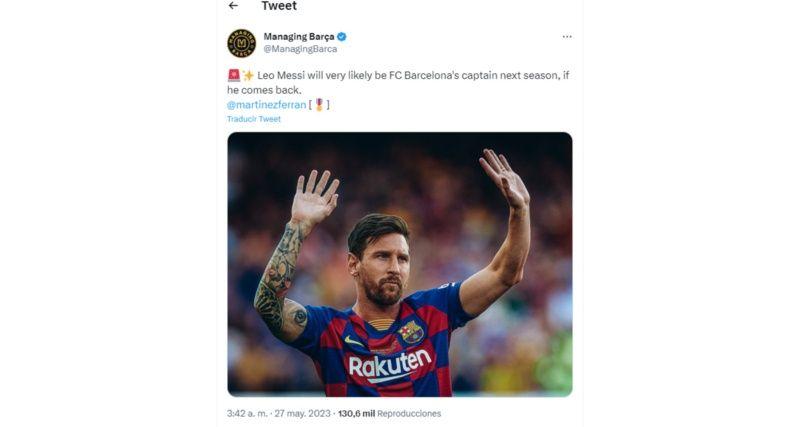Click the Nike swoosh on the jersey
The height and width of the screenshot is (427, 800).
click(354, 341)
